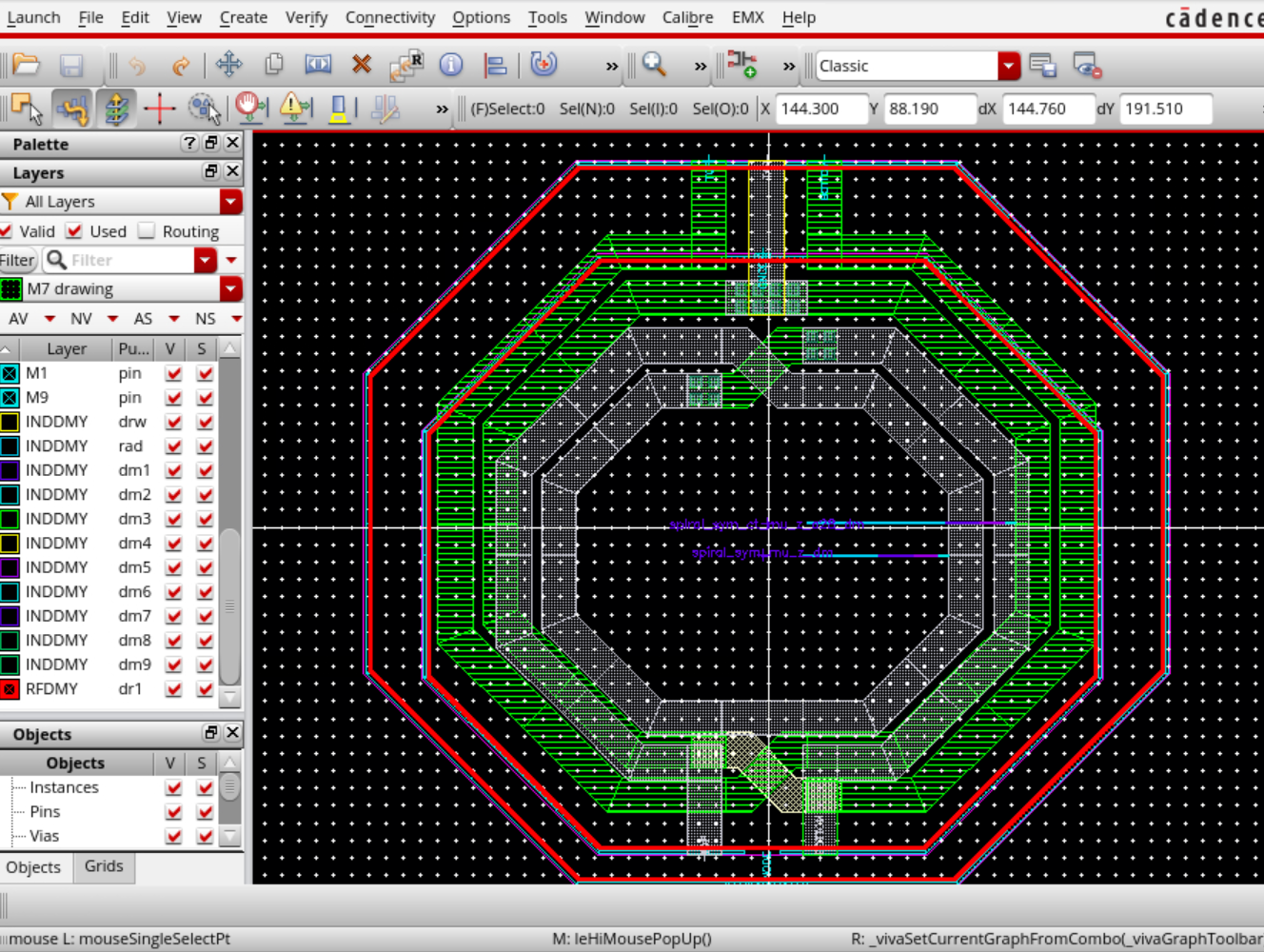Click the yellow warning triangle icon
Screen dimensions: 1264x952
point(296,108)
